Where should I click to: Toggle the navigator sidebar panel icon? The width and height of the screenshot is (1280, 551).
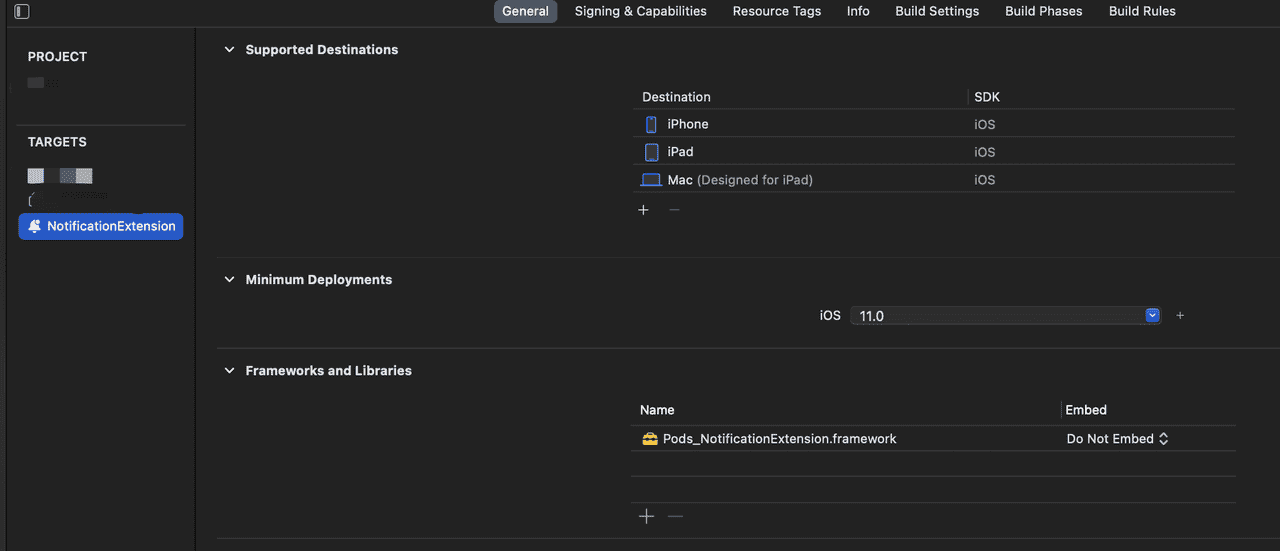(x=22, y=12)
